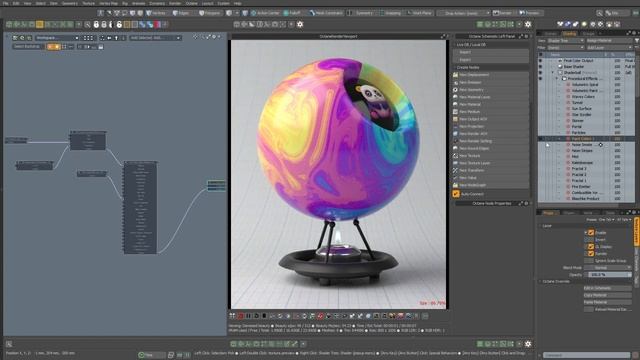The width and height of the screenshot is (640, 360).
Task: Click the New Round Edges node icon
Action: (x=456, y=148)
